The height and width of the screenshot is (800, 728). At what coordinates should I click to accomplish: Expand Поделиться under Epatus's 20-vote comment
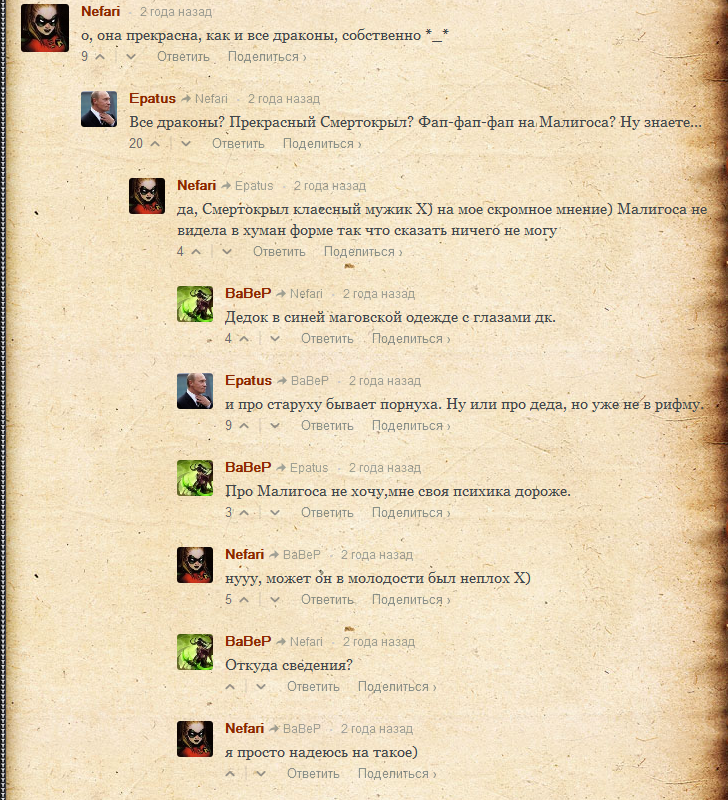(x=322, y=144)
